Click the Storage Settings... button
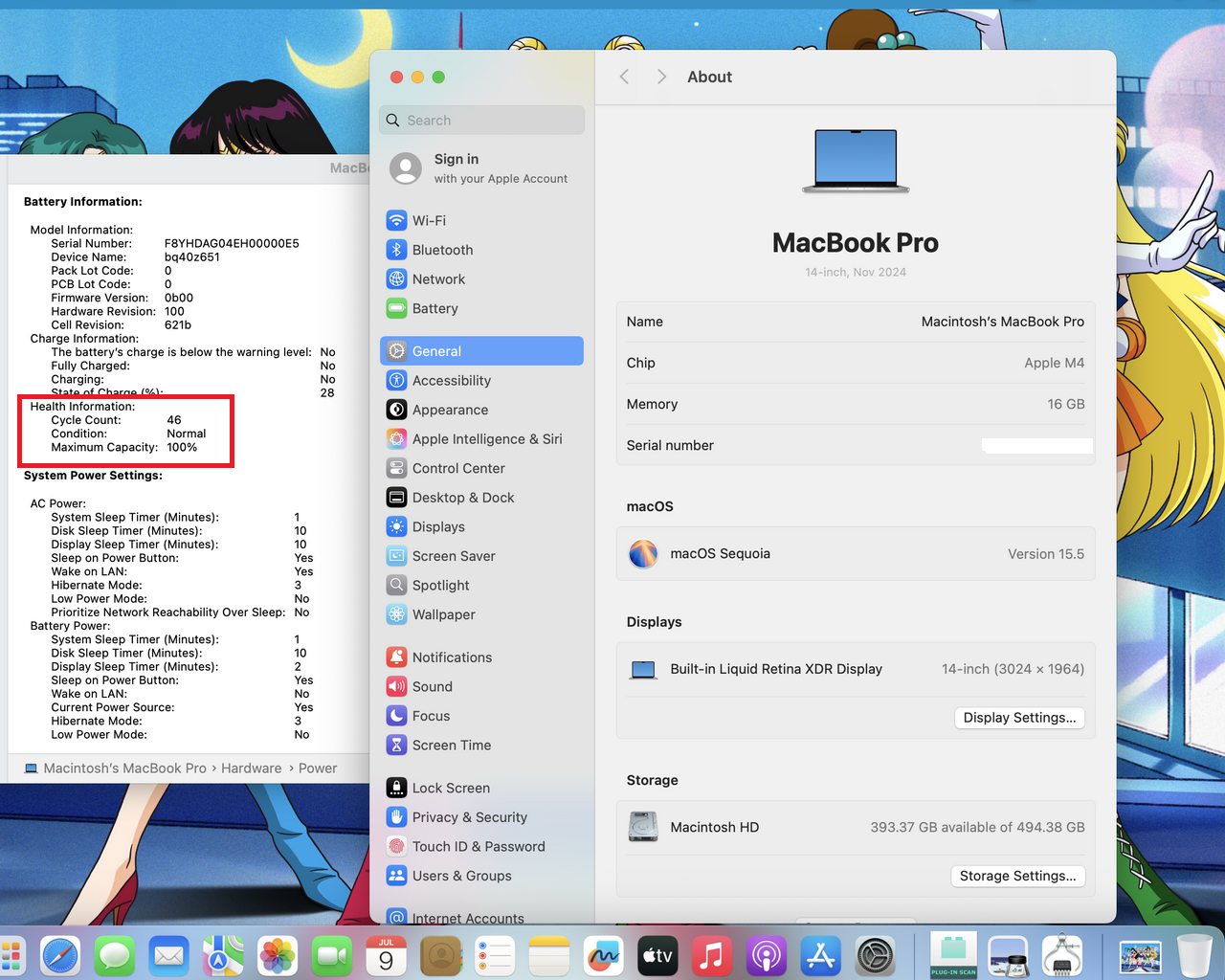The width and height of the screenshot is (1225, 980). click(x=1017, y=876)
